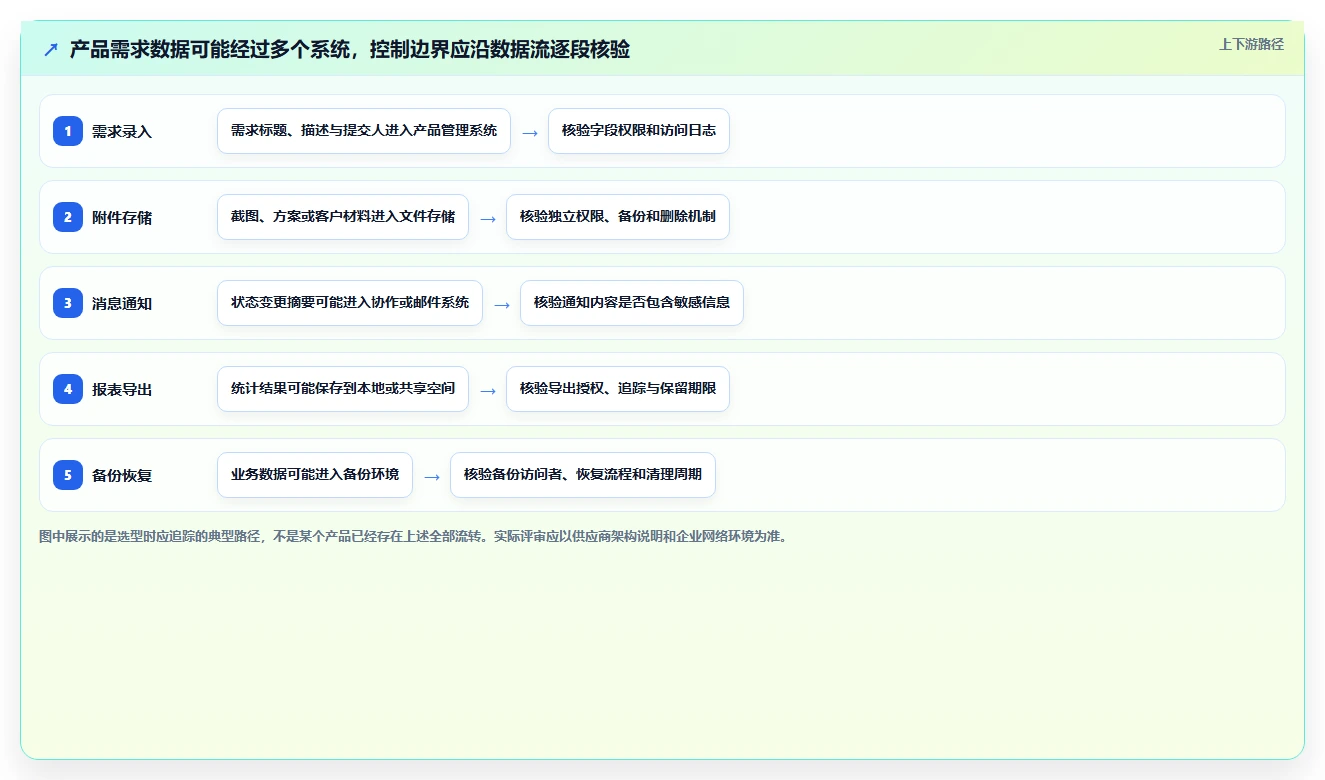Click the 统计结果可能保存到本地或共享空间 box

343,389
